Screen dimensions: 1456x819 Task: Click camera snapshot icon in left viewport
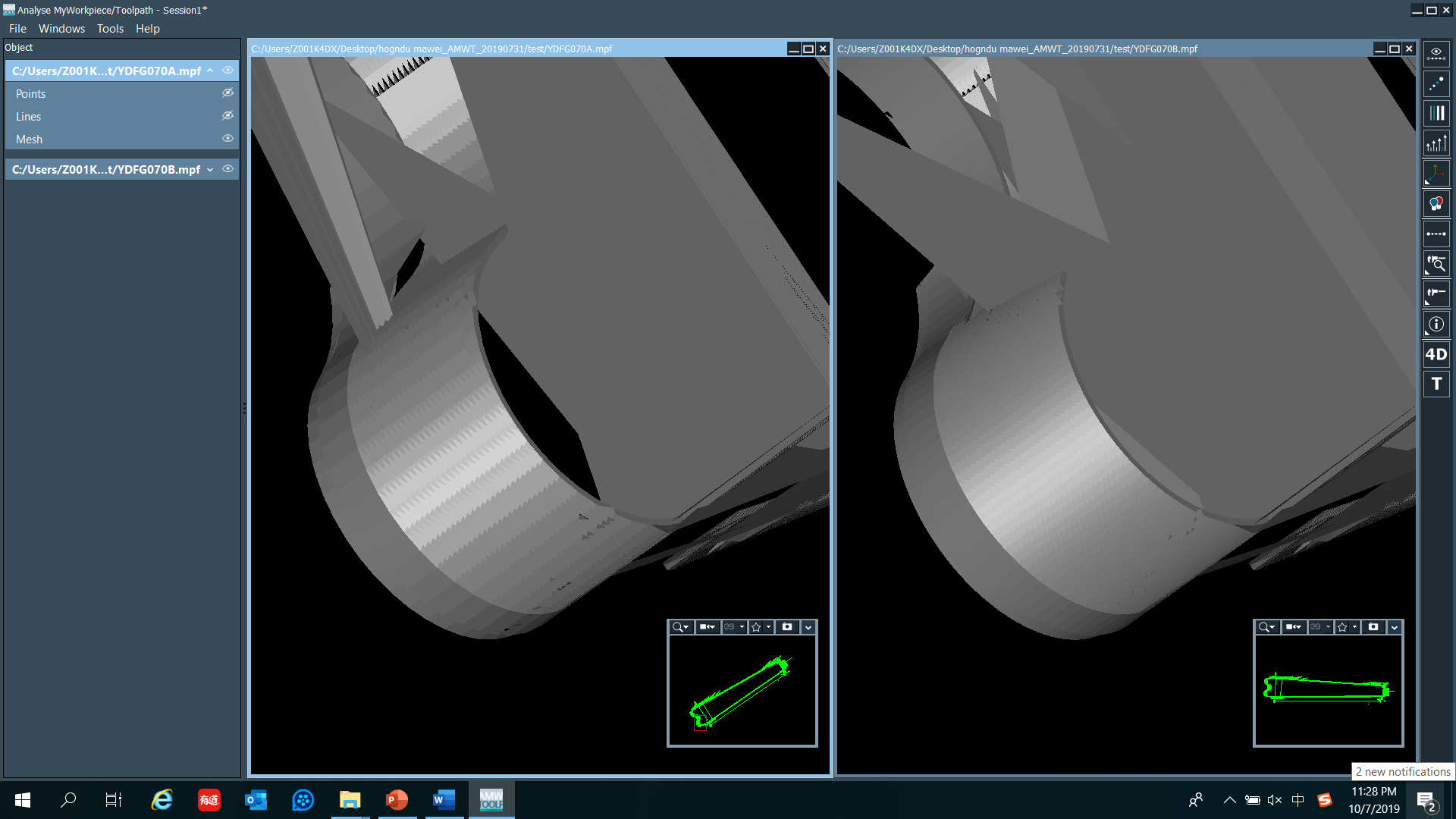pos(787,627)
